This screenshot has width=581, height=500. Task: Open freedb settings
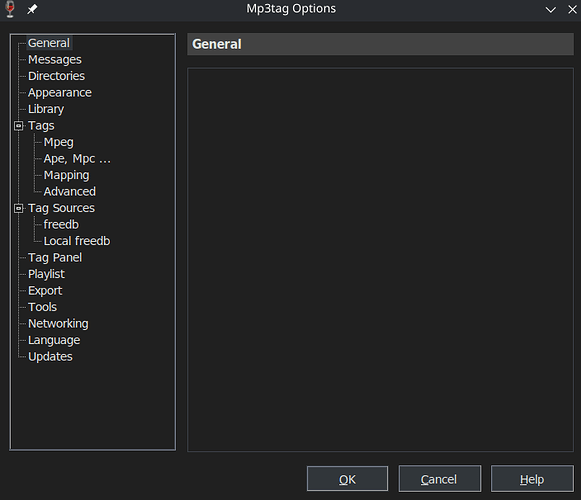click(61, 225)
